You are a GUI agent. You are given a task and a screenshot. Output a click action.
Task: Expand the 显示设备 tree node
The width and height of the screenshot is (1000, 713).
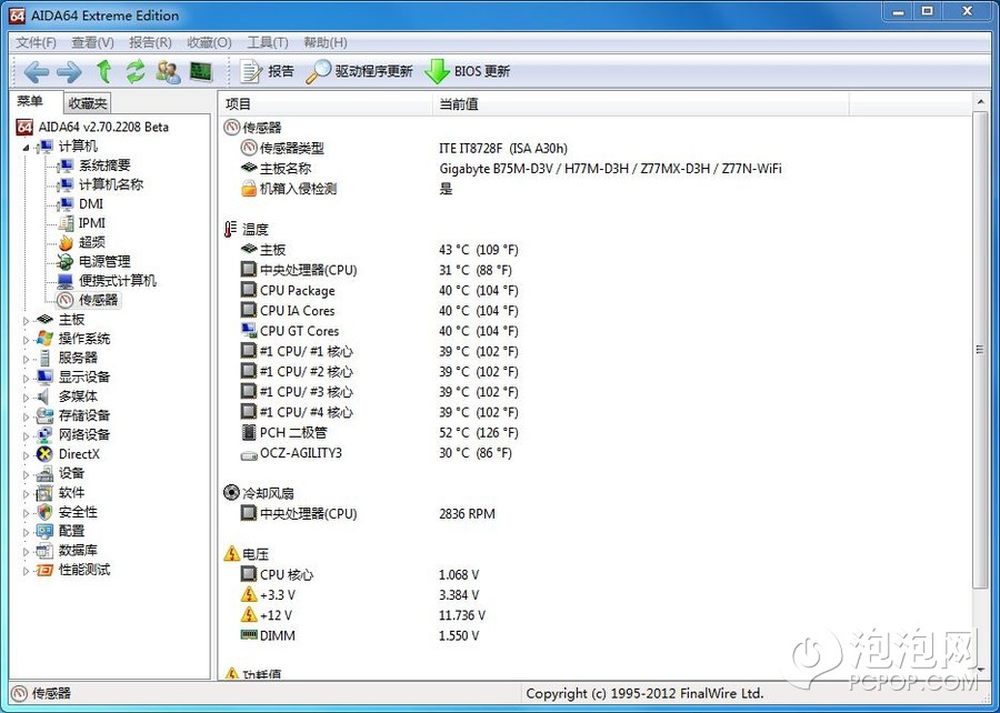pyautogui.click(x=26, y=378)
